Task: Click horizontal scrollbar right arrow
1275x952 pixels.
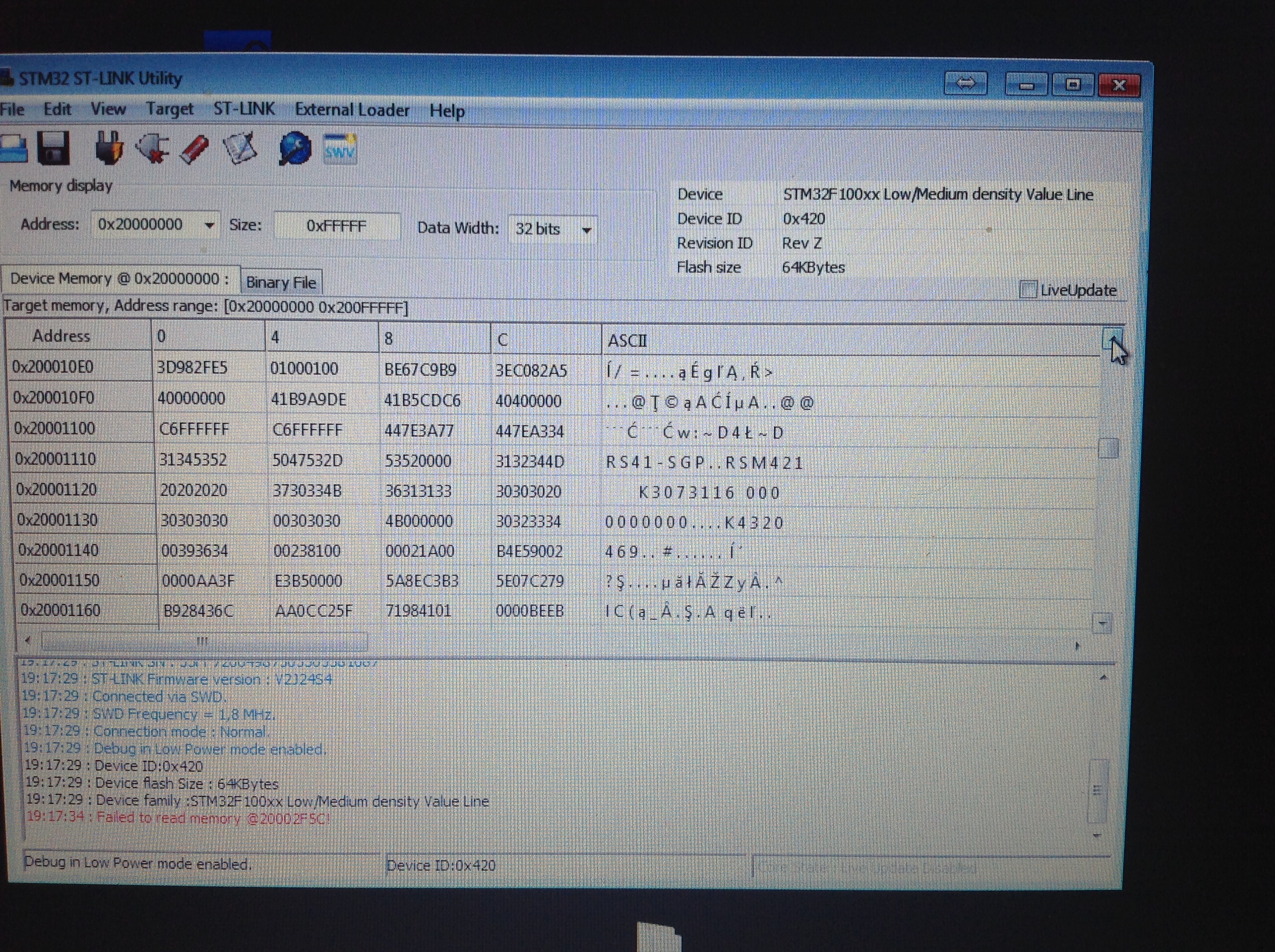Action: [x=1077, y=646]
